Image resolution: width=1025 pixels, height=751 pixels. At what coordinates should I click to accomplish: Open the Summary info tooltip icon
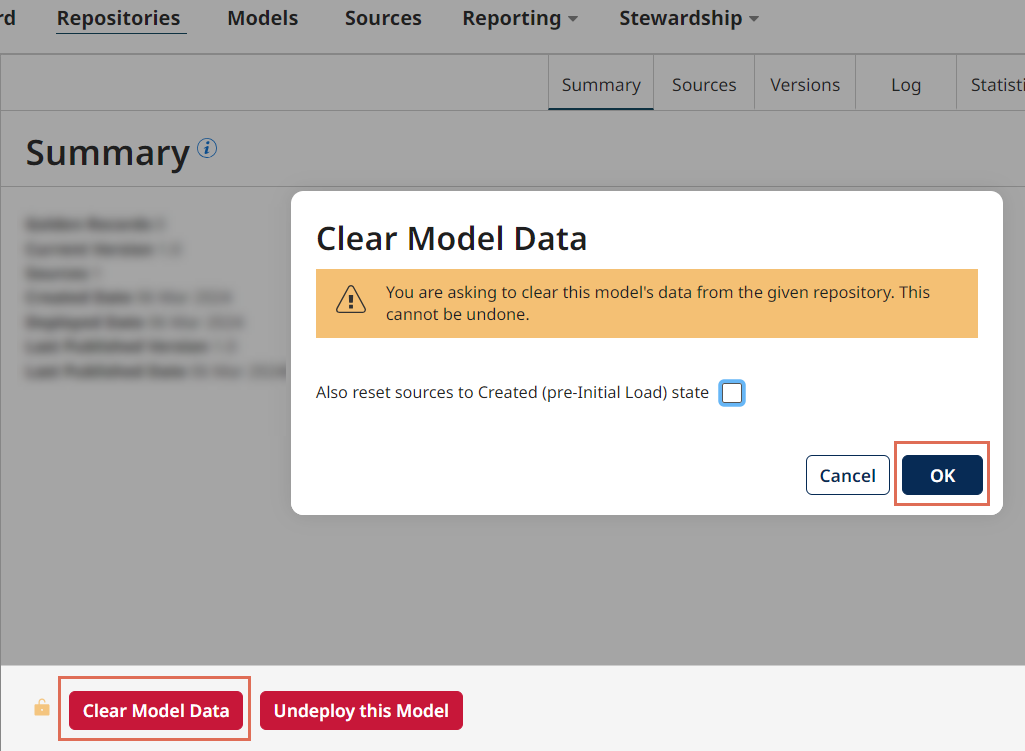pyautogui.click(x=208, y=147)
